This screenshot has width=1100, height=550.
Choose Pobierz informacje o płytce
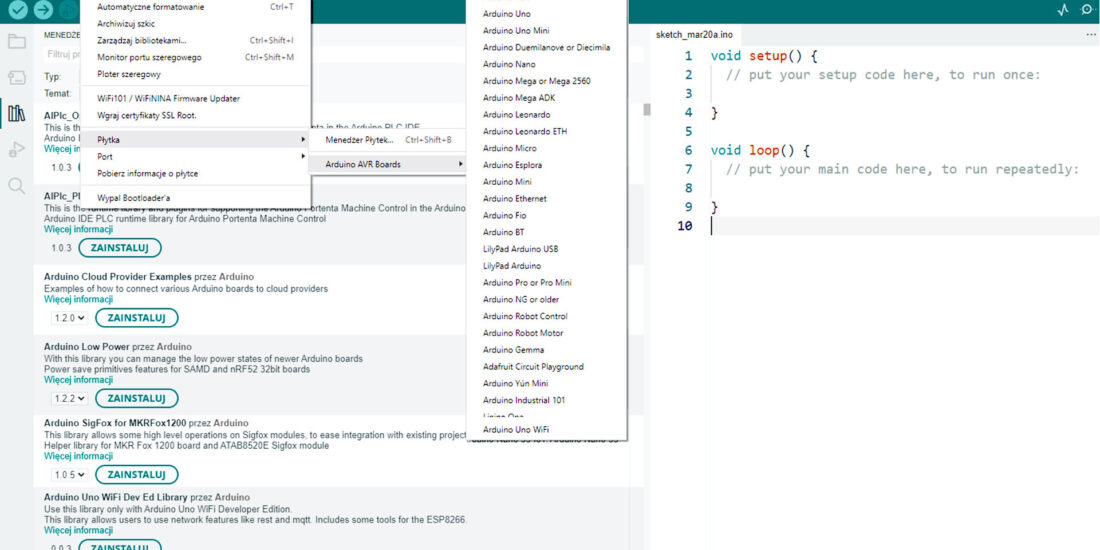click(x=195, y=174)
